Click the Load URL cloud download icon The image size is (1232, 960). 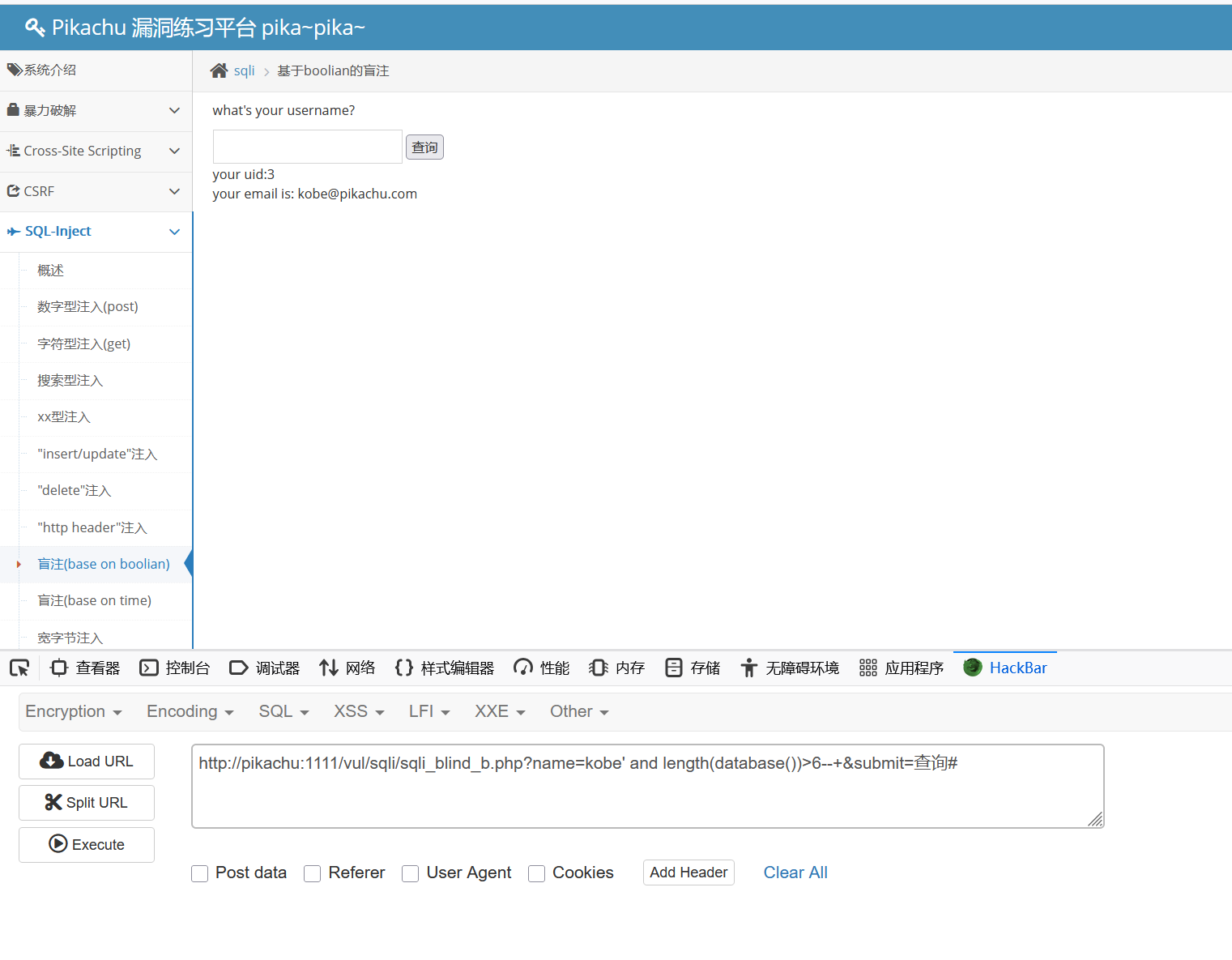point(51,761)
